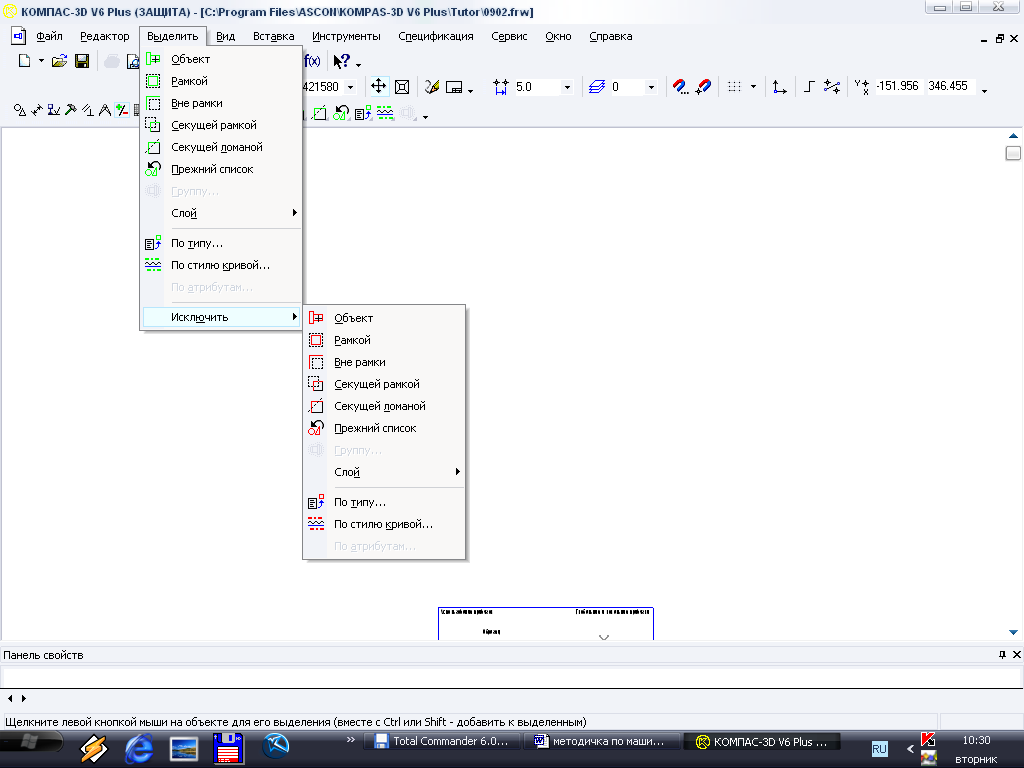The image size is (1024, 768).
Task: Select the Measurements compass icon
Action: [104, 110]
